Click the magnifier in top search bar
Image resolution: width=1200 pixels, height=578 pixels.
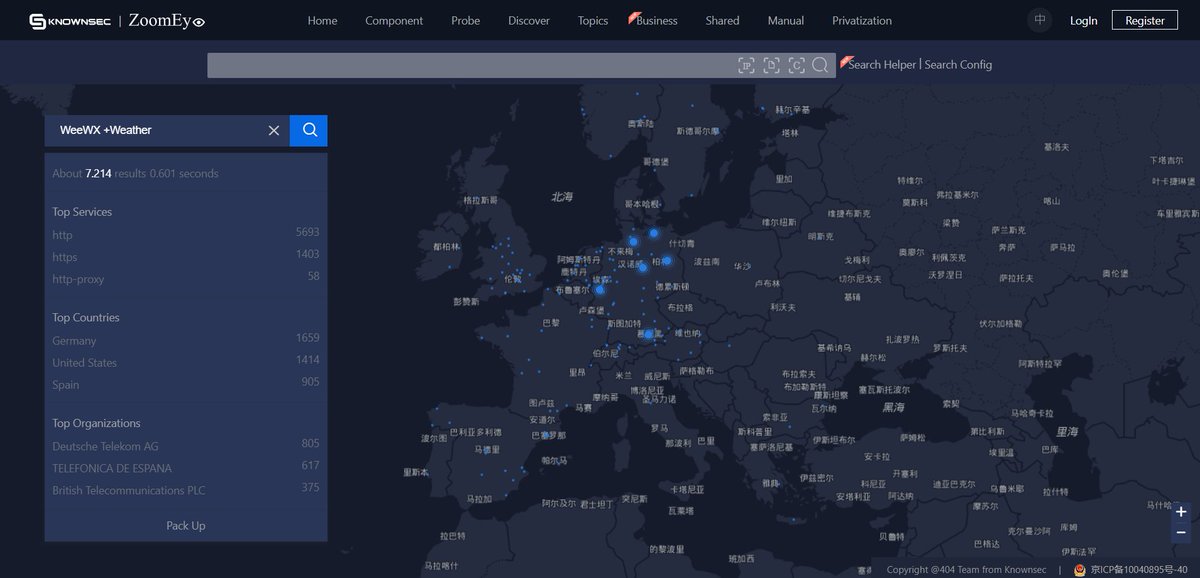(820, 65)
